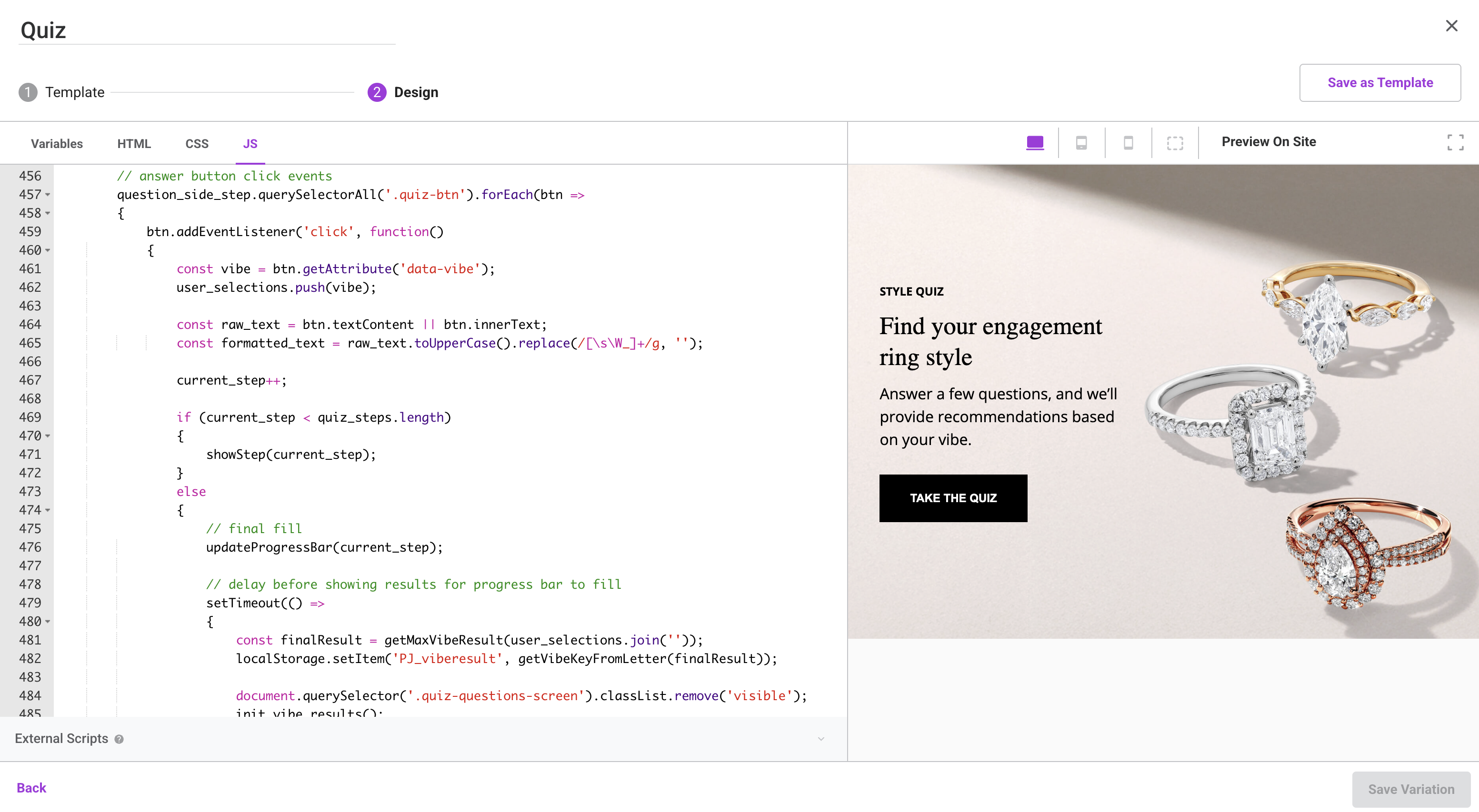Switch to the Variables tab
The height and width of the screenshot is (812, 1479).
[56, 143]
